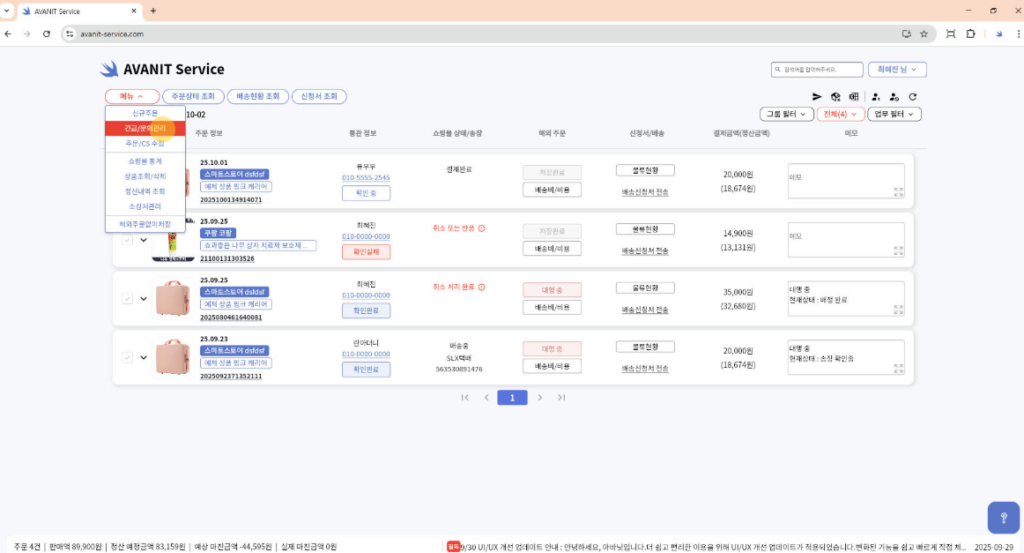Click the blue help button at bottom right
This screenshot has height=553, width=1024.
(1003, 517)
